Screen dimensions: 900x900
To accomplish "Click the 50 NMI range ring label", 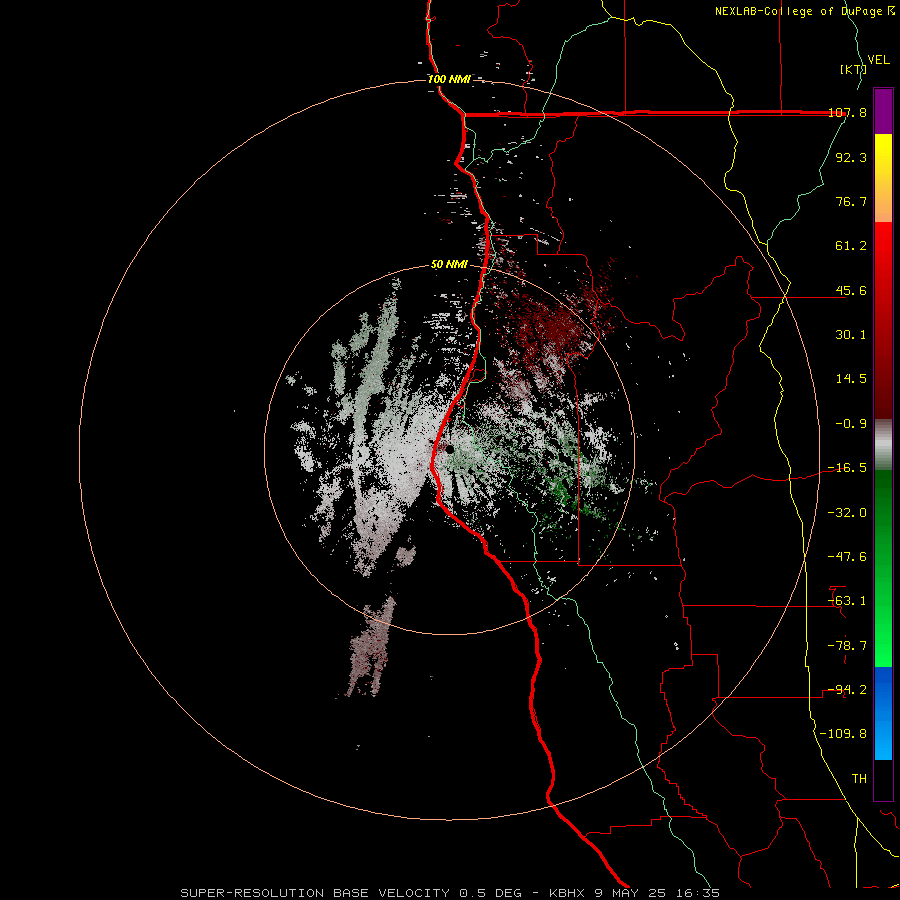I will point(449,265).
